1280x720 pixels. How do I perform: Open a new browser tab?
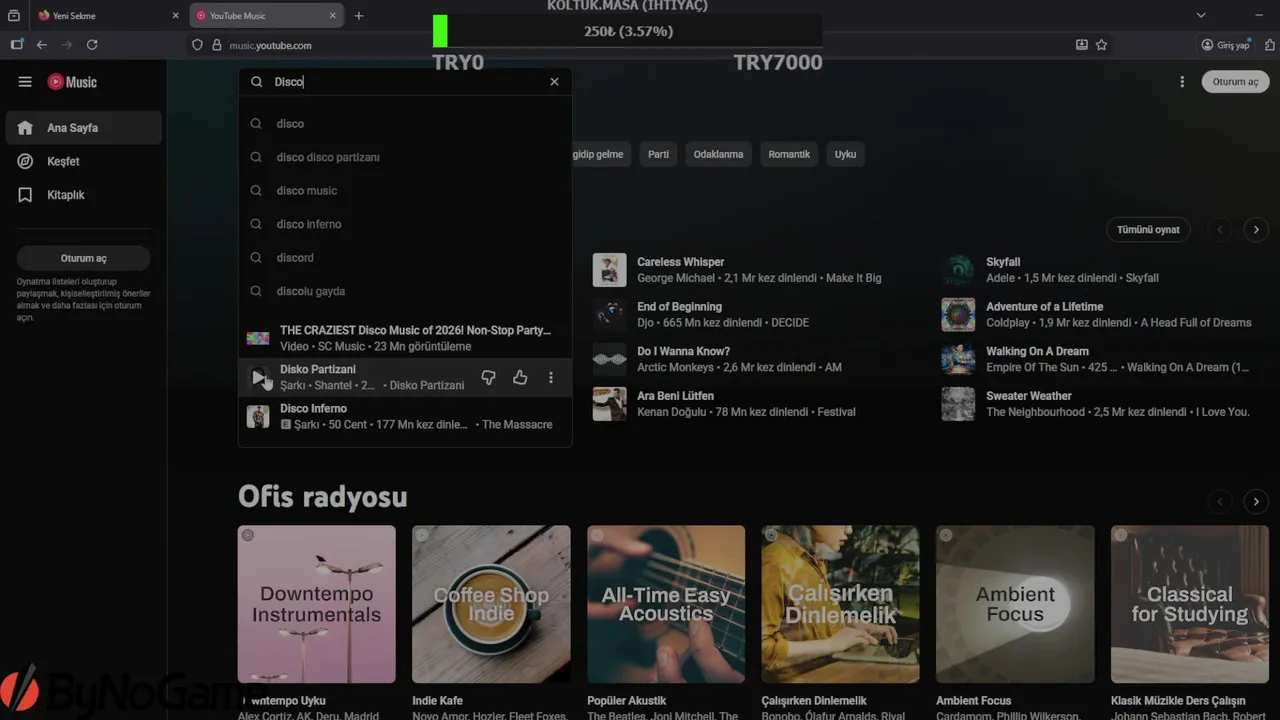tap(359, 15)
